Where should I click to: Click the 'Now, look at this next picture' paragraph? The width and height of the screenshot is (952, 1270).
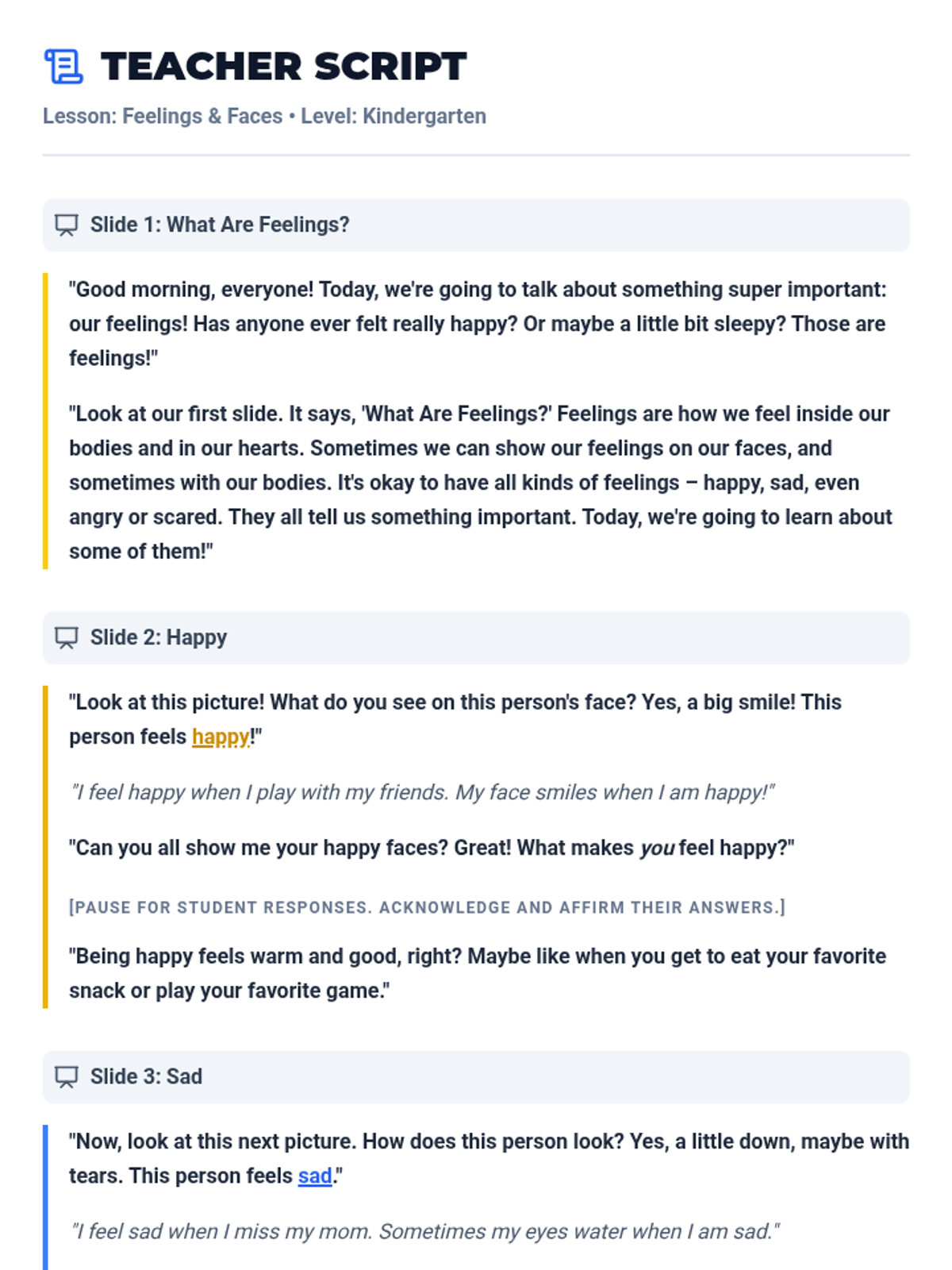coord(489,1158)
